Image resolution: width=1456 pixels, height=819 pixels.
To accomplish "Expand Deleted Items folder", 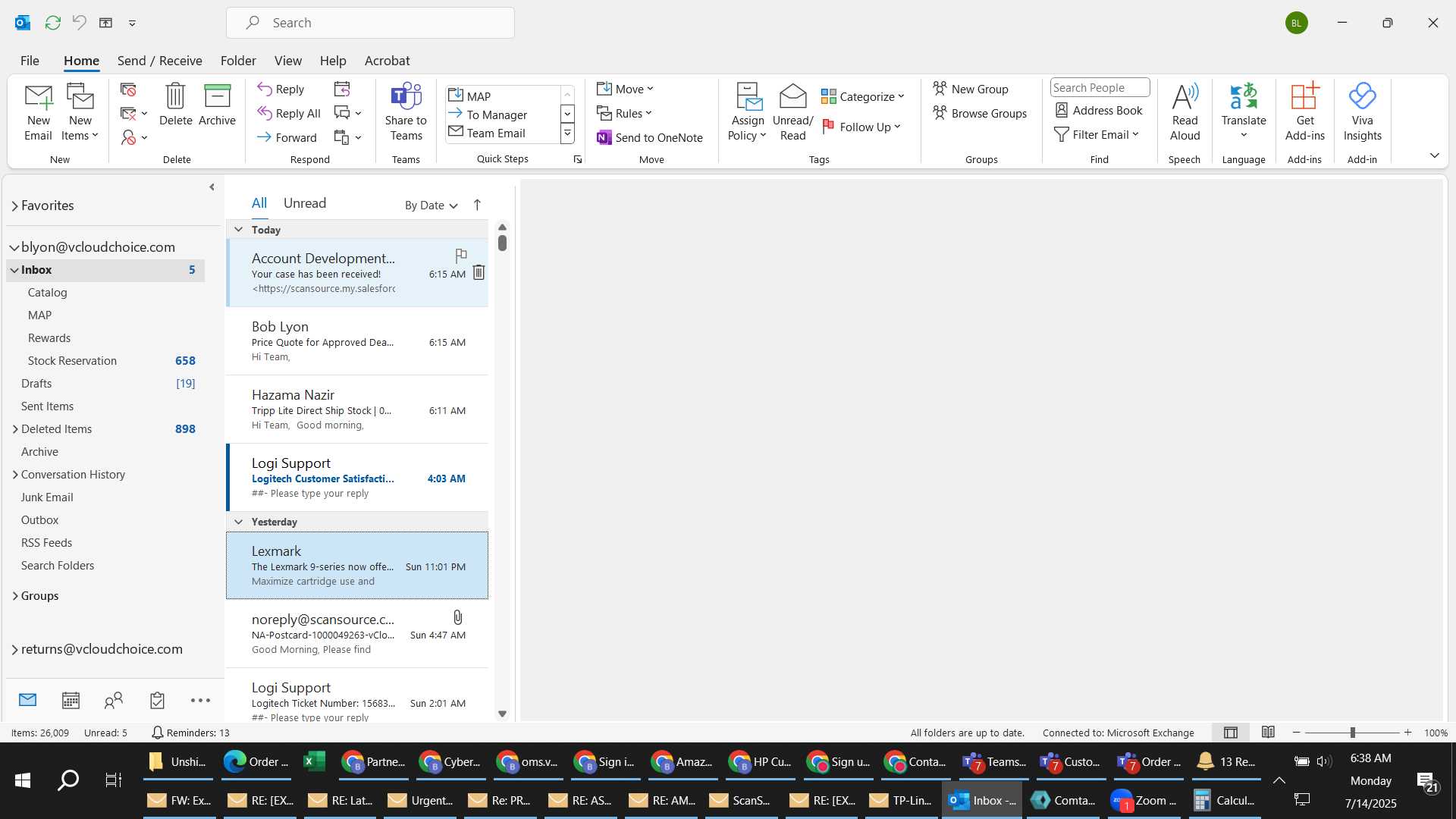I will click(14, 429).
